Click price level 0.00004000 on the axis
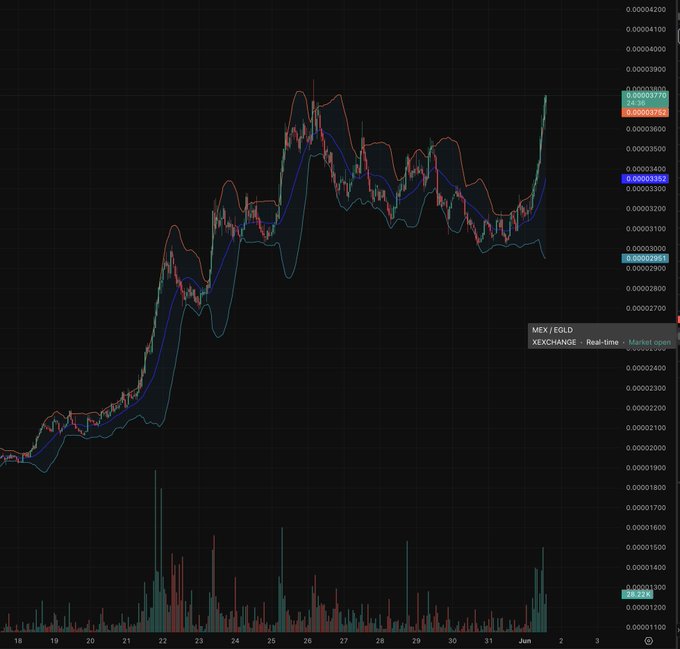 pyautogui.click(x=646, y=49)
